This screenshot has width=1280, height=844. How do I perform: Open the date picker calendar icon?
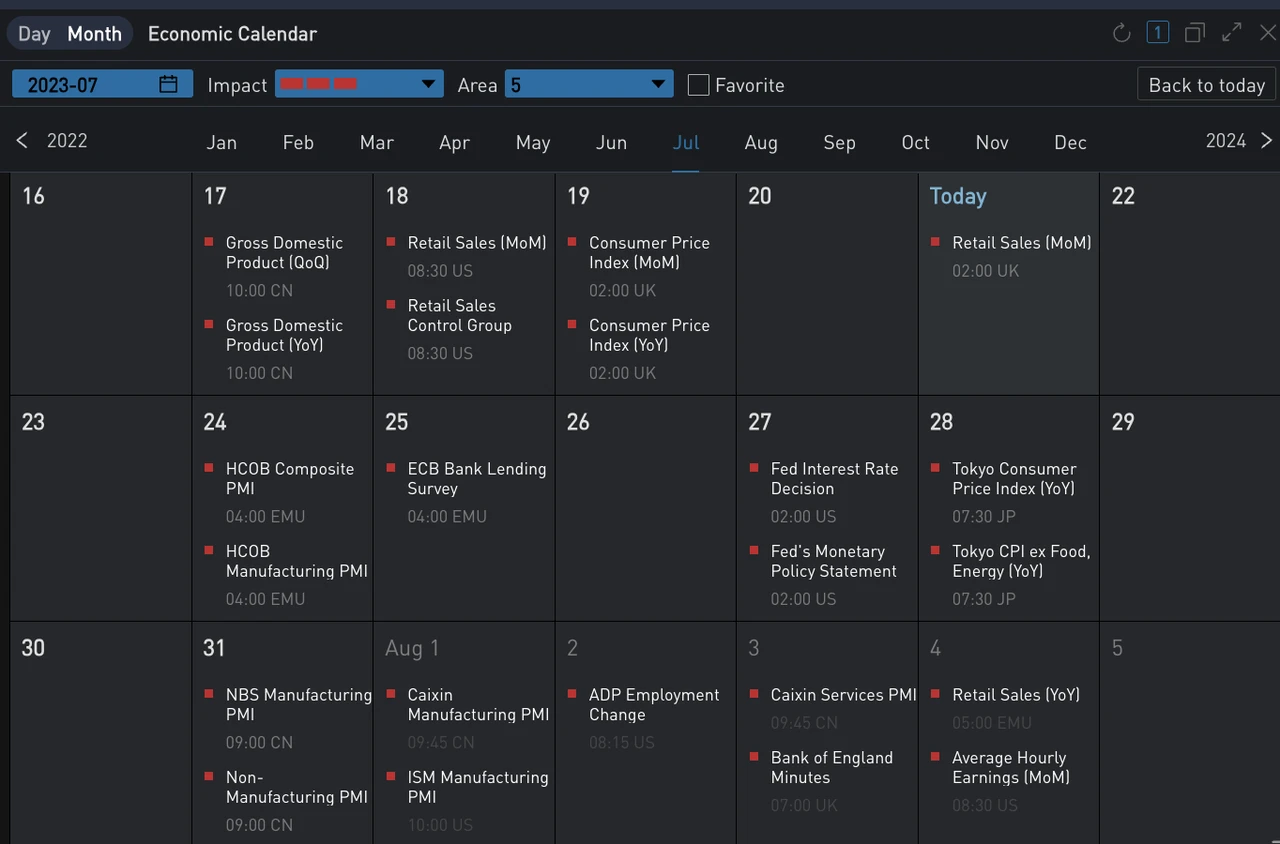click(x=168, y=84)
